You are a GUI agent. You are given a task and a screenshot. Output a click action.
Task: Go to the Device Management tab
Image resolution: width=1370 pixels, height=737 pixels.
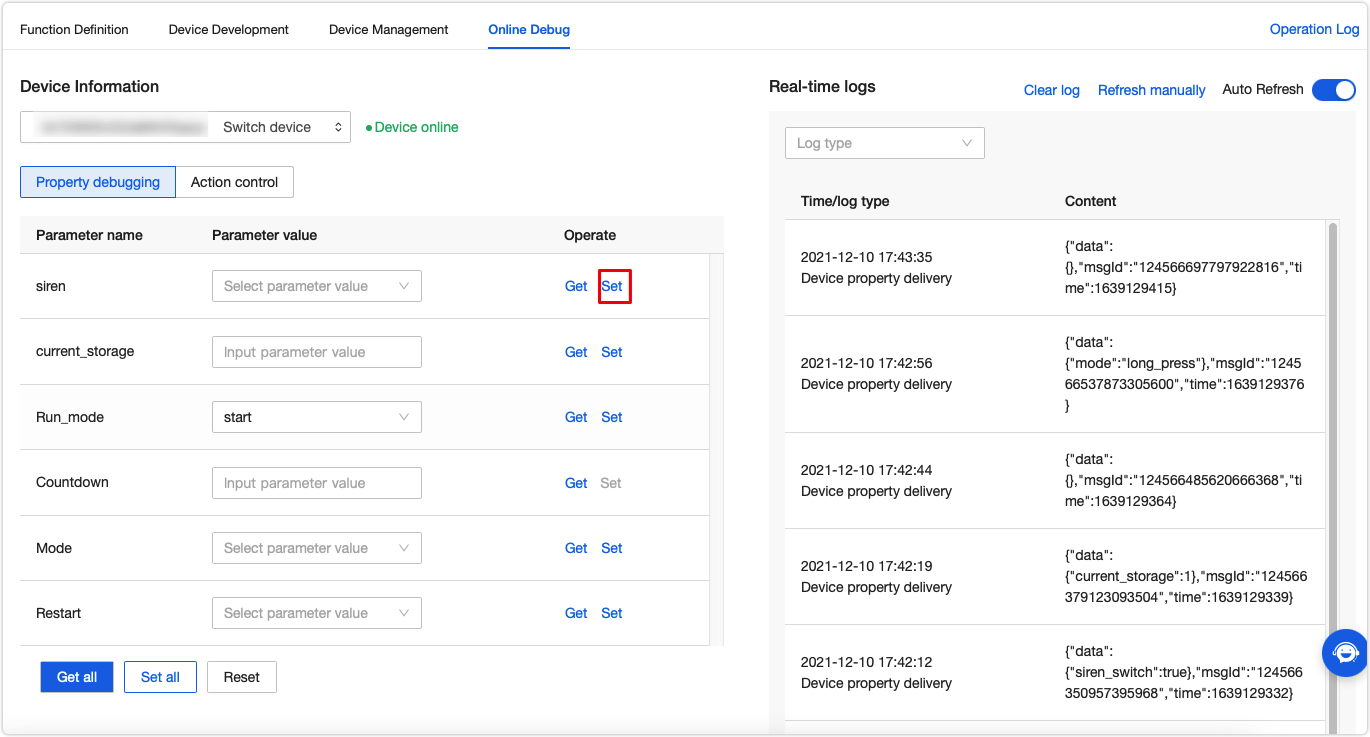tap(388, 29)
